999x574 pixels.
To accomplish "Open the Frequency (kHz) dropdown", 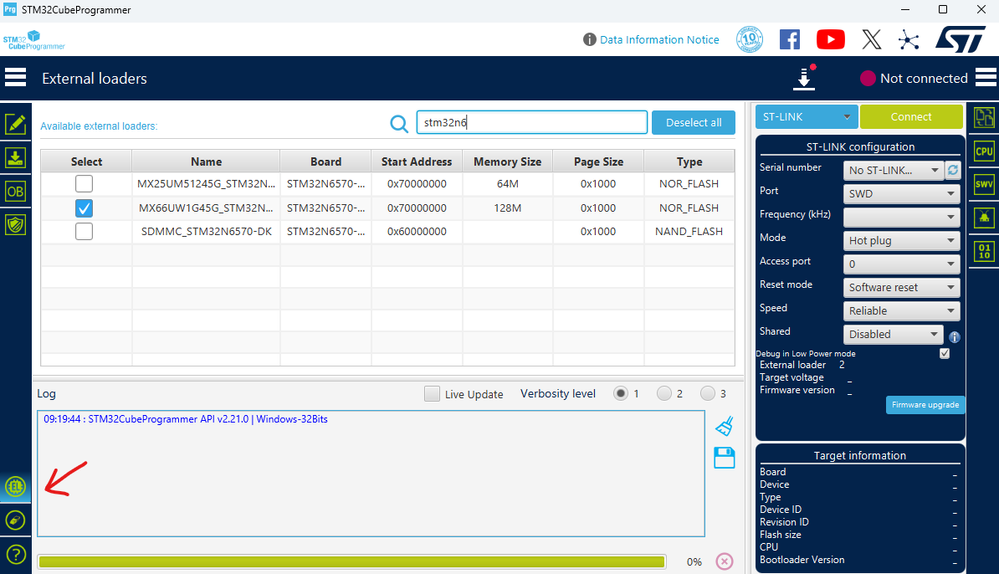I will point(902,217).
